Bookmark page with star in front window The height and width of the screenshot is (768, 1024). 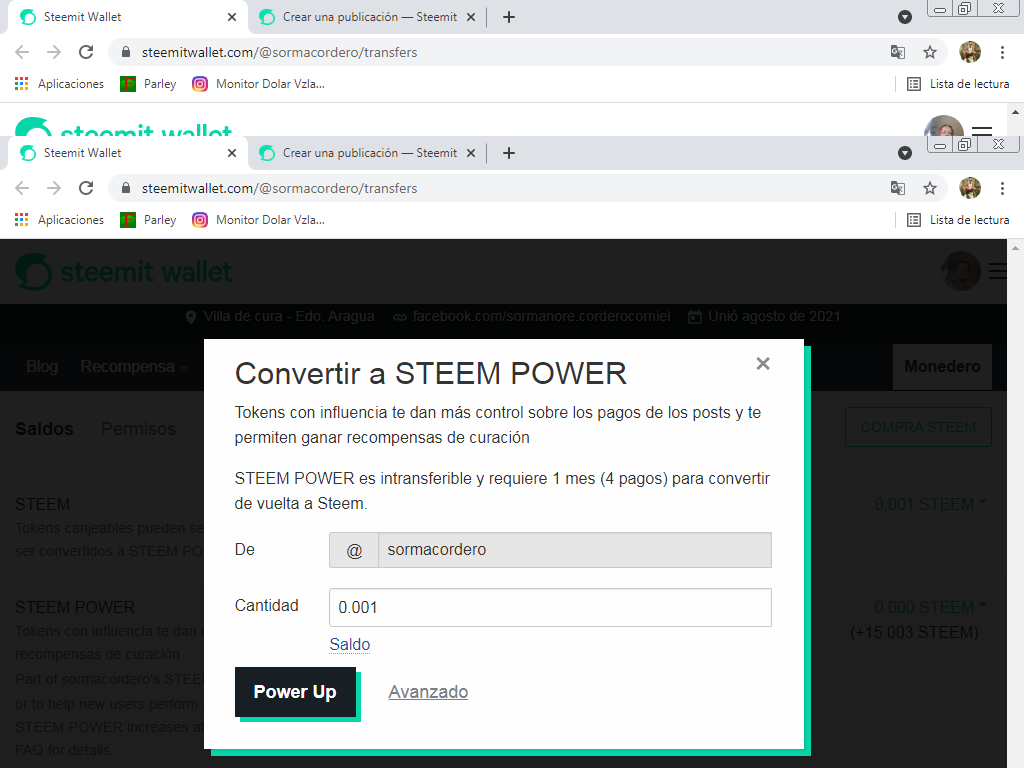pos(930,188)
